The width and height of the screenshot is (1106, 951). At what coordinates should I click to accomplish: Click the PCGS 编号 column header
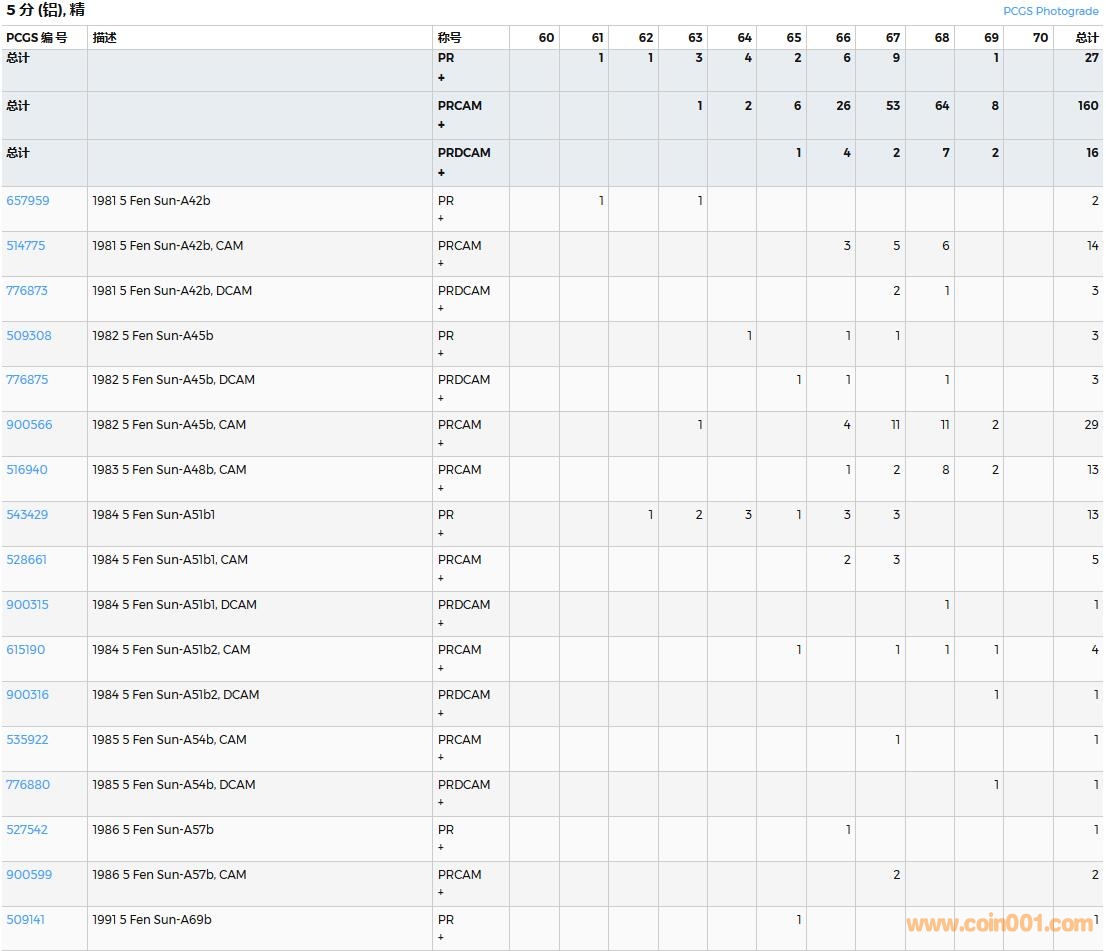pos(37,38)
